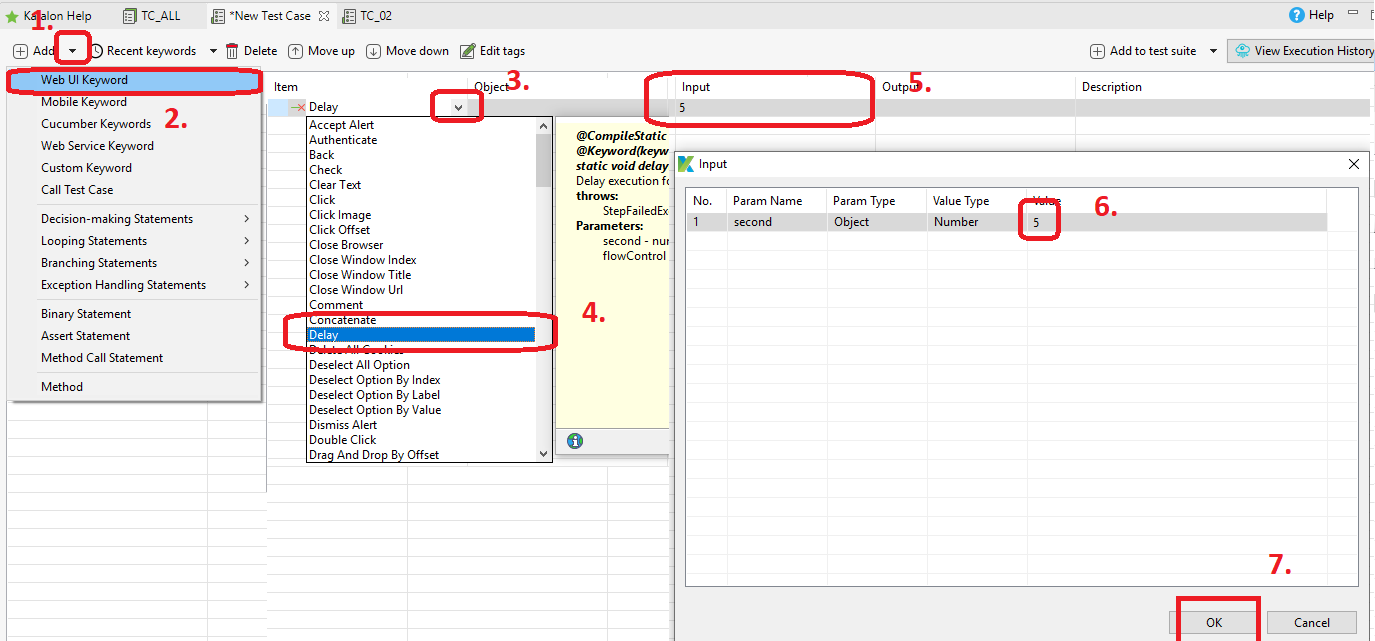
Task: Choose Comment in keyword list
Action: click(421, 305)
